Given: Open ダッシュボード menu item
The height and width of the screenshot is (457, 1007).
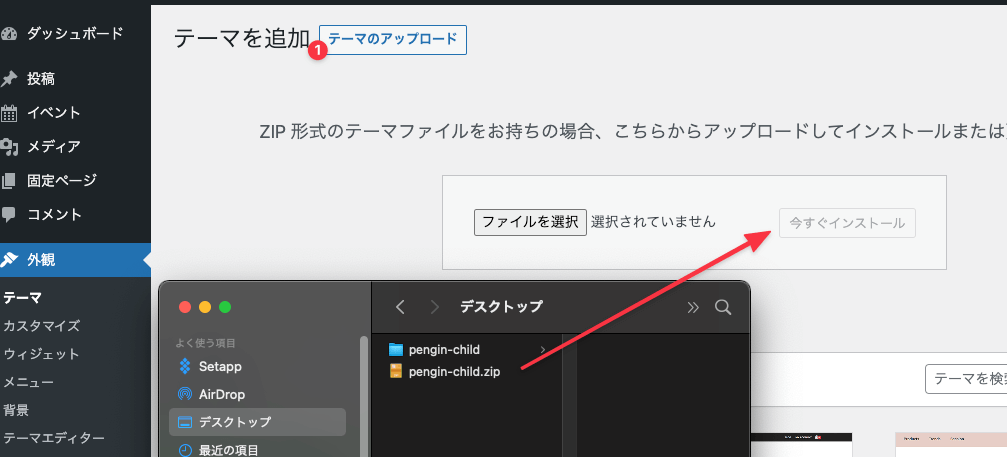Looking at the screenshot, I should [75, 34].
